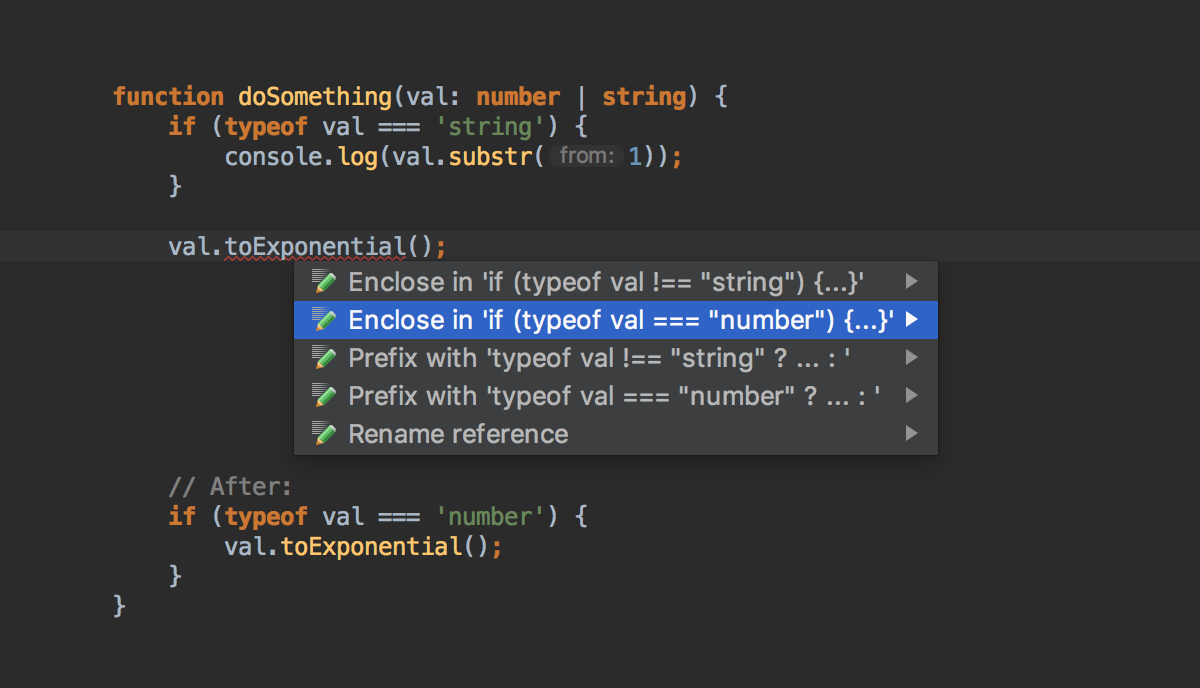Click pencil icon beside highlighted '=== "number"' enclose option

pyautogui.click(x=323, y=320)
